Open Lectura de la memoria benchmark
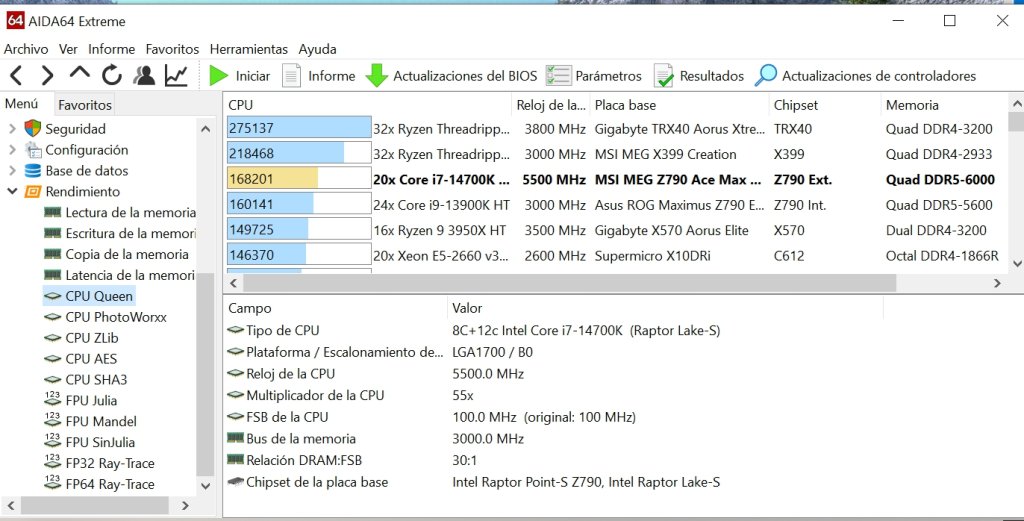Screen dimensions: 1024x521 [120, 212]
